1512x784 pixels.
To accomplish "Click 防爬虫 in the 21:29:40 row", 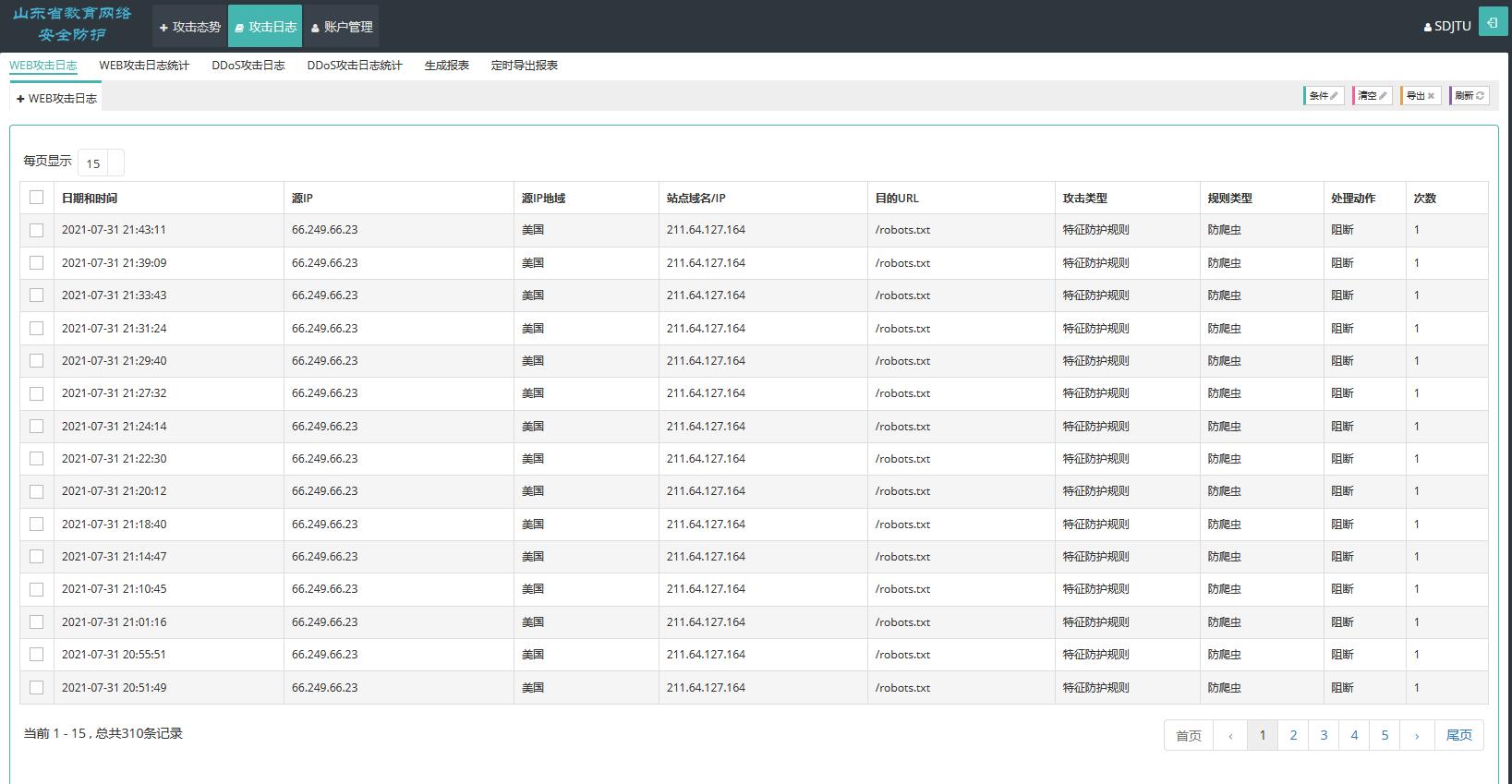I will 1225,361.
